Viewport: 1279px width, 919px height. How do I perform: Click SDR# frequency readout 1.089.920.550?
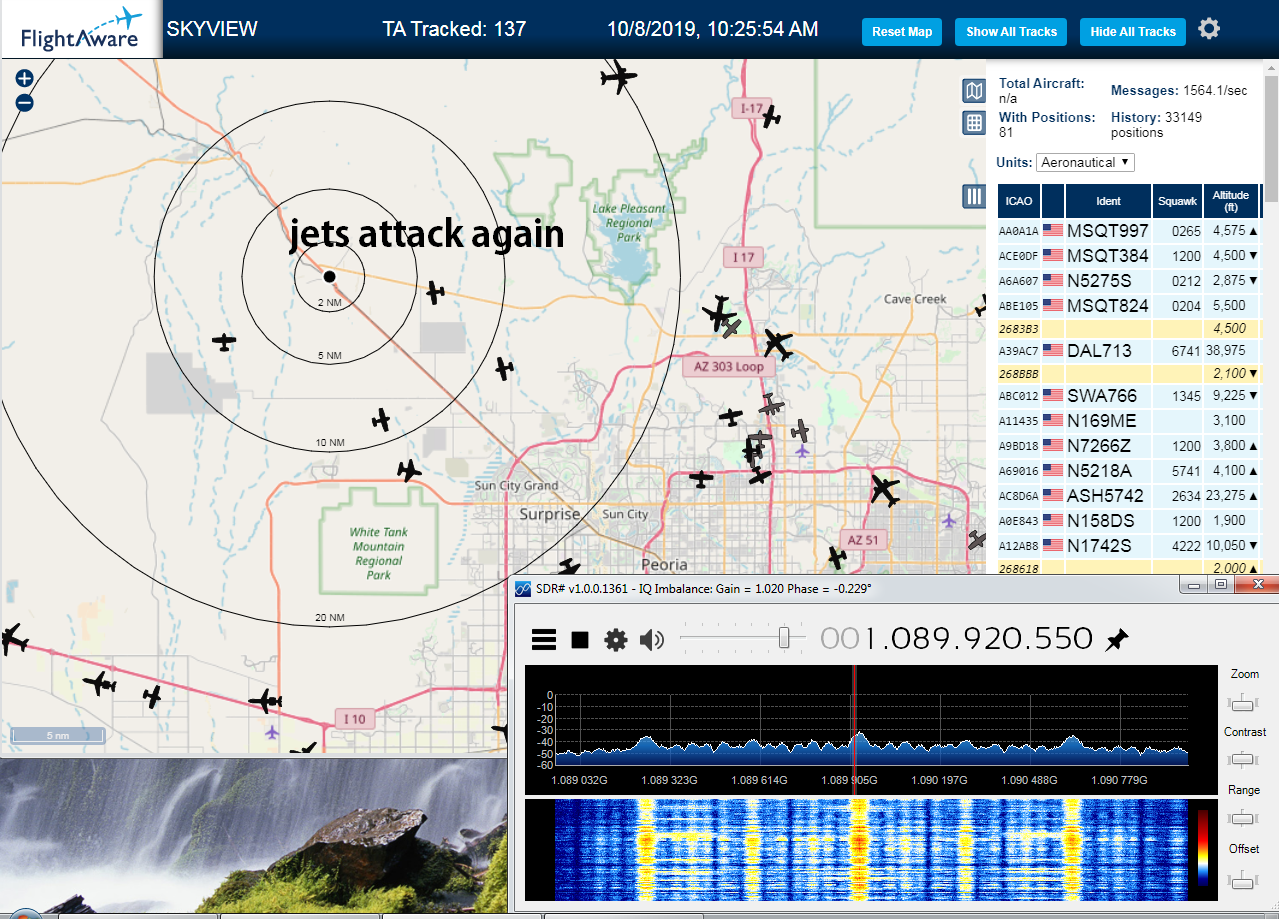[x=957, y=639]
